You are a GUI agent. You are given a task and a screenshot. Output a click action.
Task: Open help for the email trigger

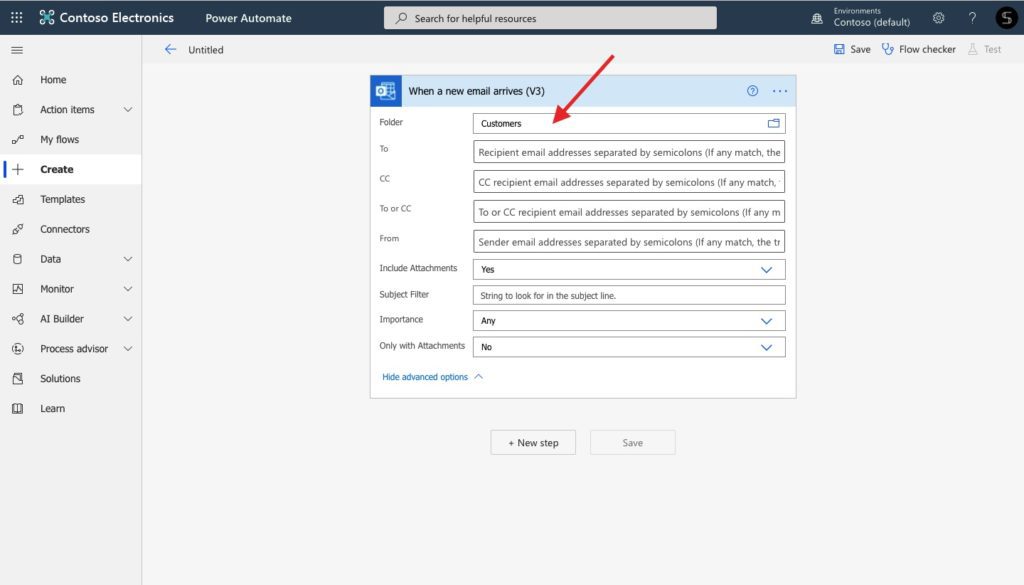(x=752, y=91)
